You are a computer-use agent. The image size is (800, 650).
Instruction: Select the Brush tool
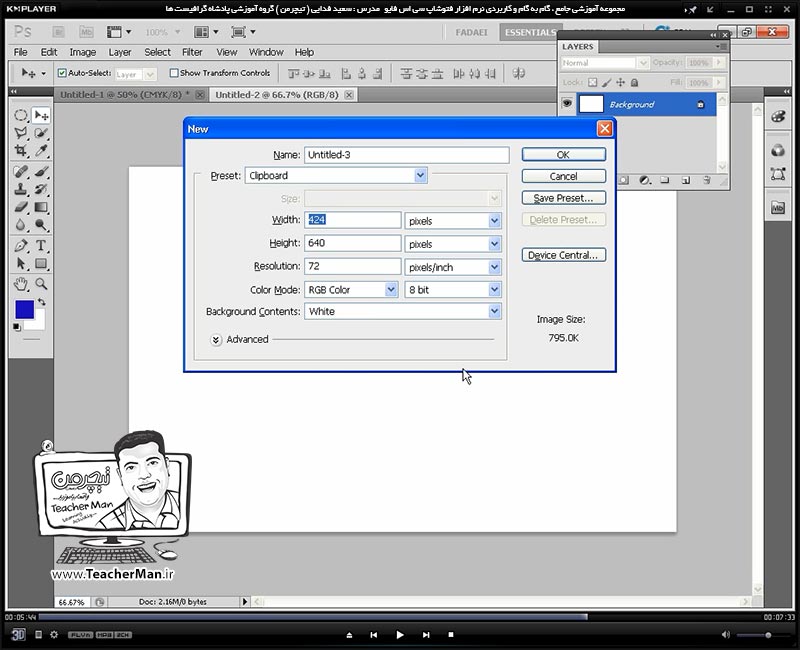pyautogui.click(x=41, y=171)
